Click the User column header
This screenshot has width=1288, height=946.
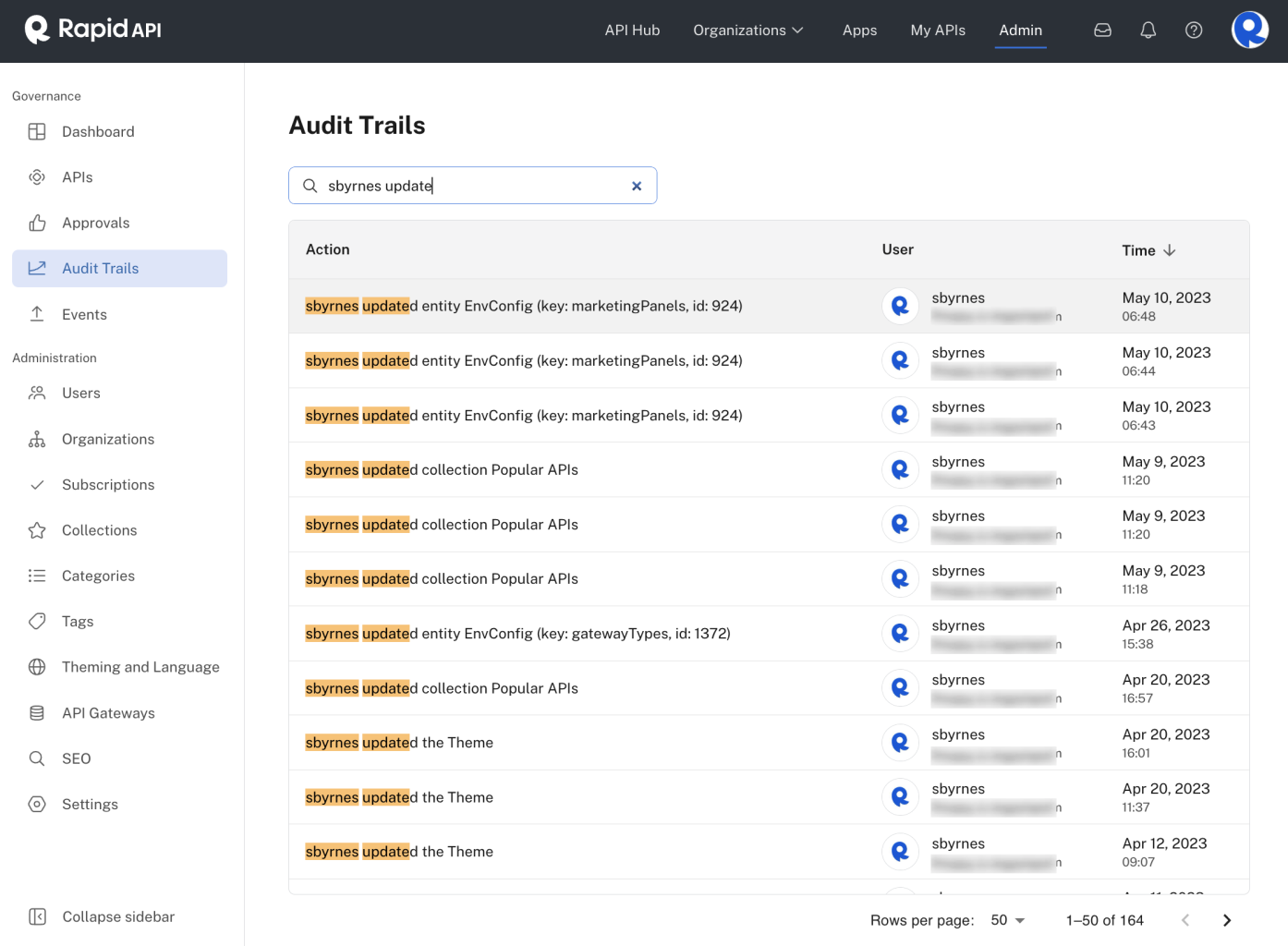point(898,249)
